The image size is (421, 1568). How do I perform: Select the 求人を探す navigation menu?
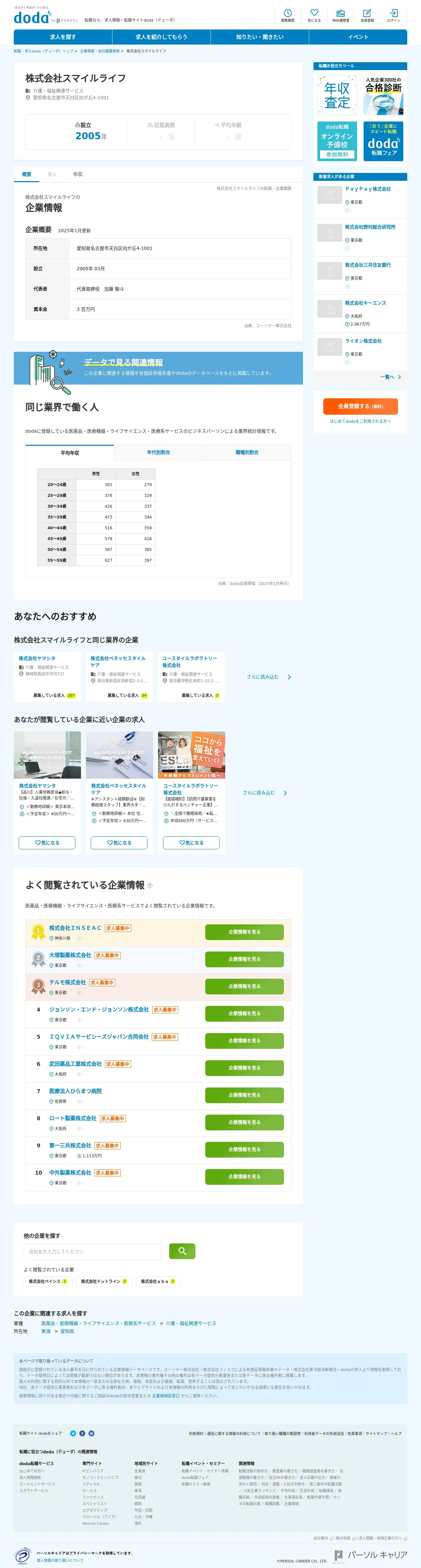63,37
